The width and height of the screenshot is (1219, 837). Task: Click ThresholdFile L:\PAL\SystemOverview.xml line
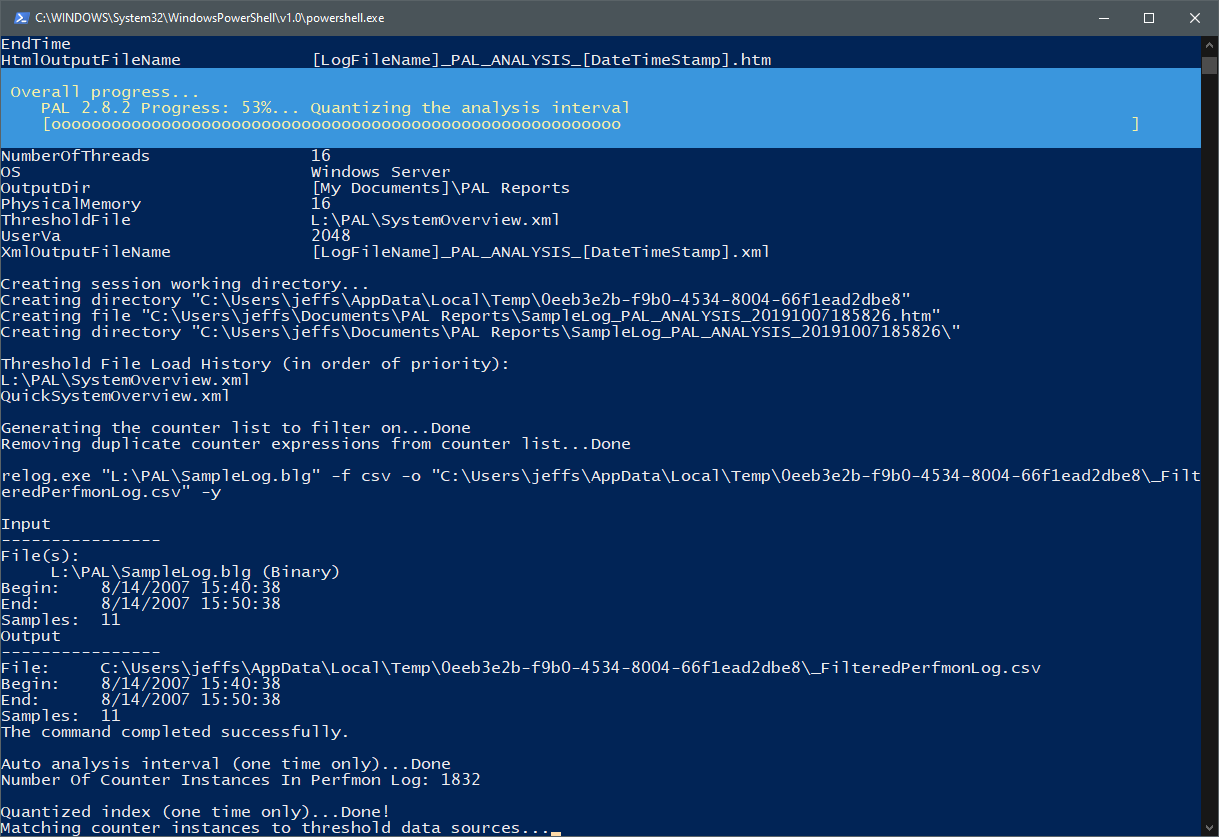pyautogui.click(x=281, y=220)
